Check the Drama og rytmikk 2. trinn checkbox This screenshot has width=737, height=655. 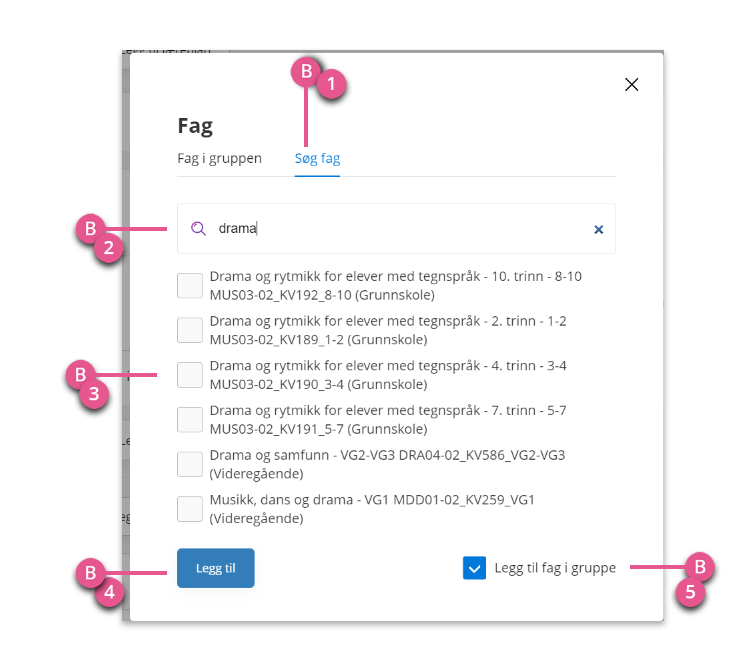point(190,330)
